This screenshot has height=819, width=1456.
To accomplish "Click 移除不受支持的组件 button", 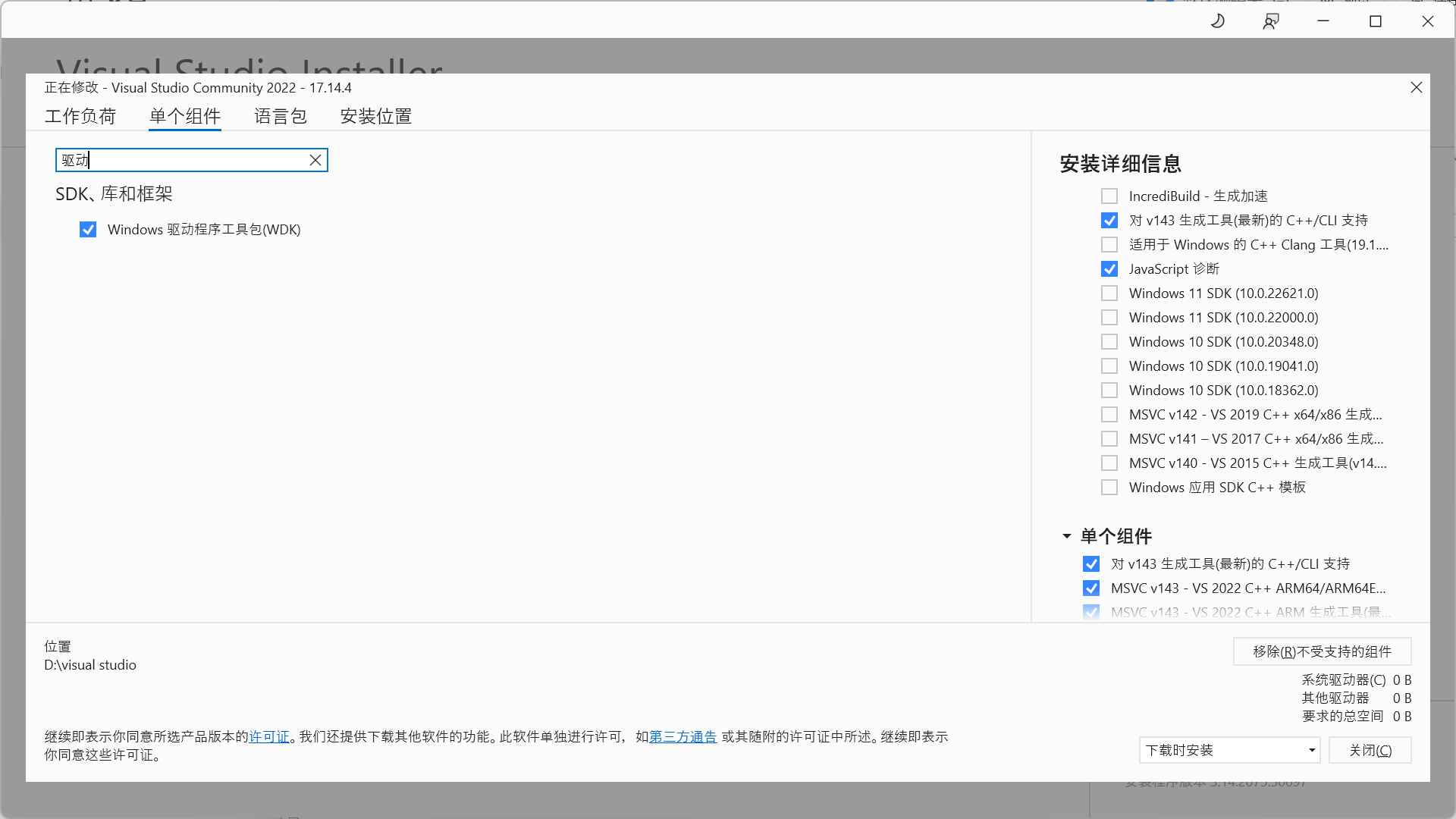I will (x=1322, y=651).
